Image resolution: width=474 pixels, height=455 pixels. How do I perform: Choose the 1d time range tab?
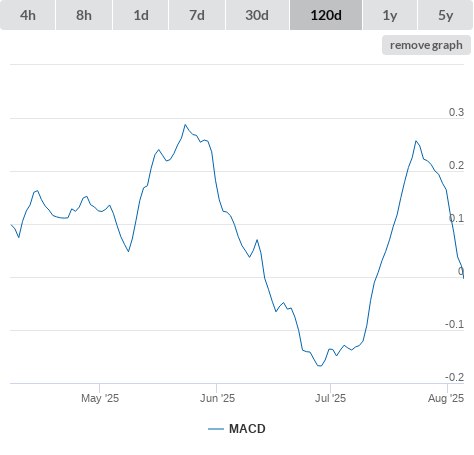[141, 15]
